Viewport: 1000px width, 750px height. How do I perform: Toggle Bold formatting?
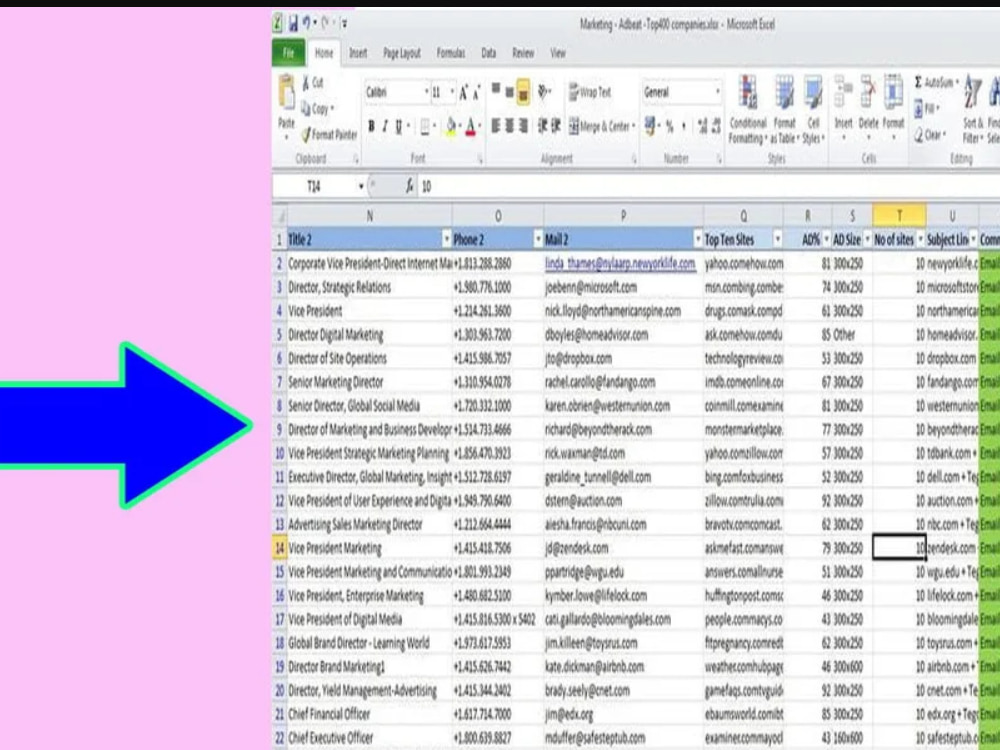tap(371, 126)
